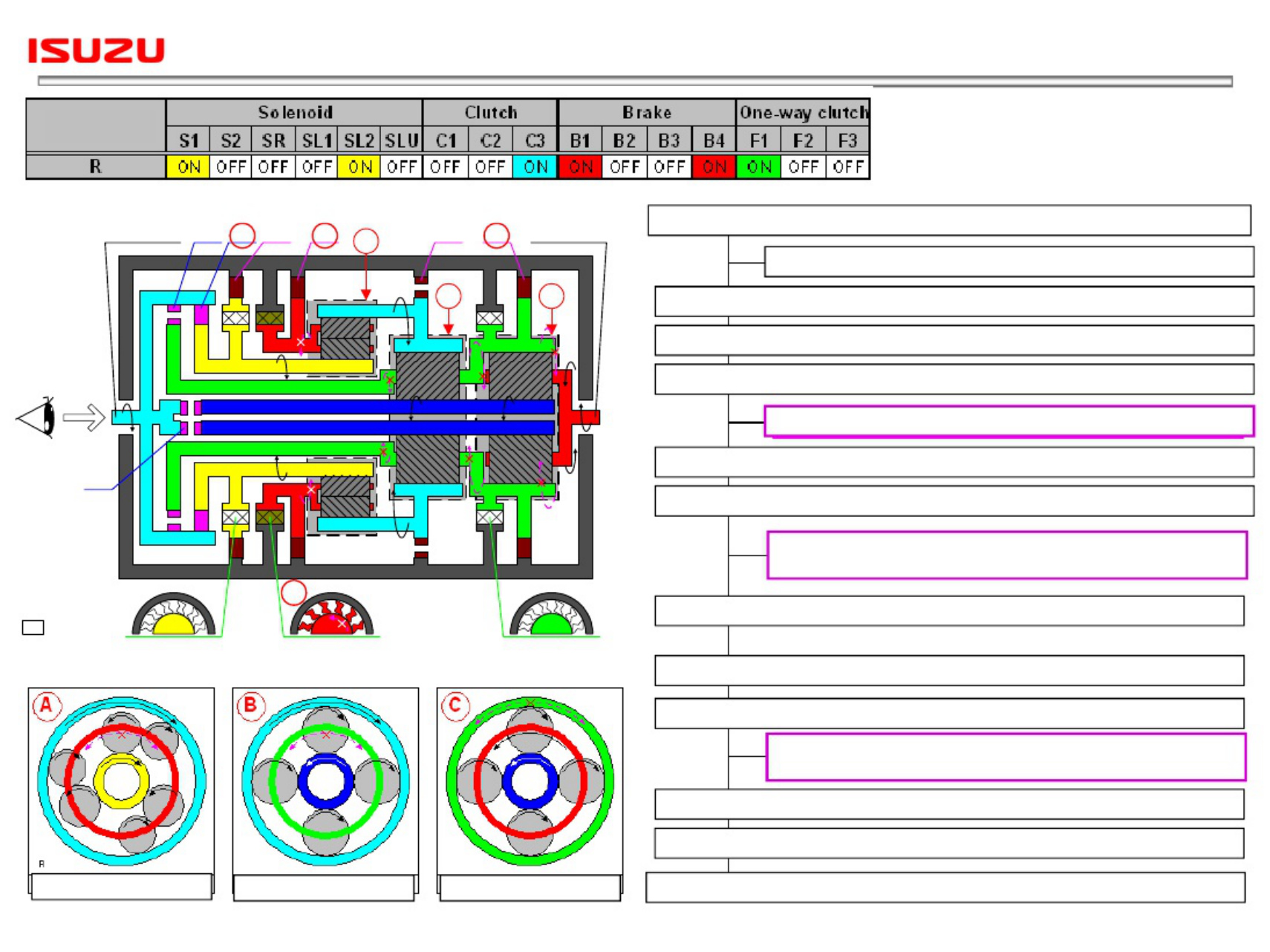Image resolution: width=1270 pixels, height=952 pixels.
Task: Click the Clutch column group header
Action: (x=490, y=113)
